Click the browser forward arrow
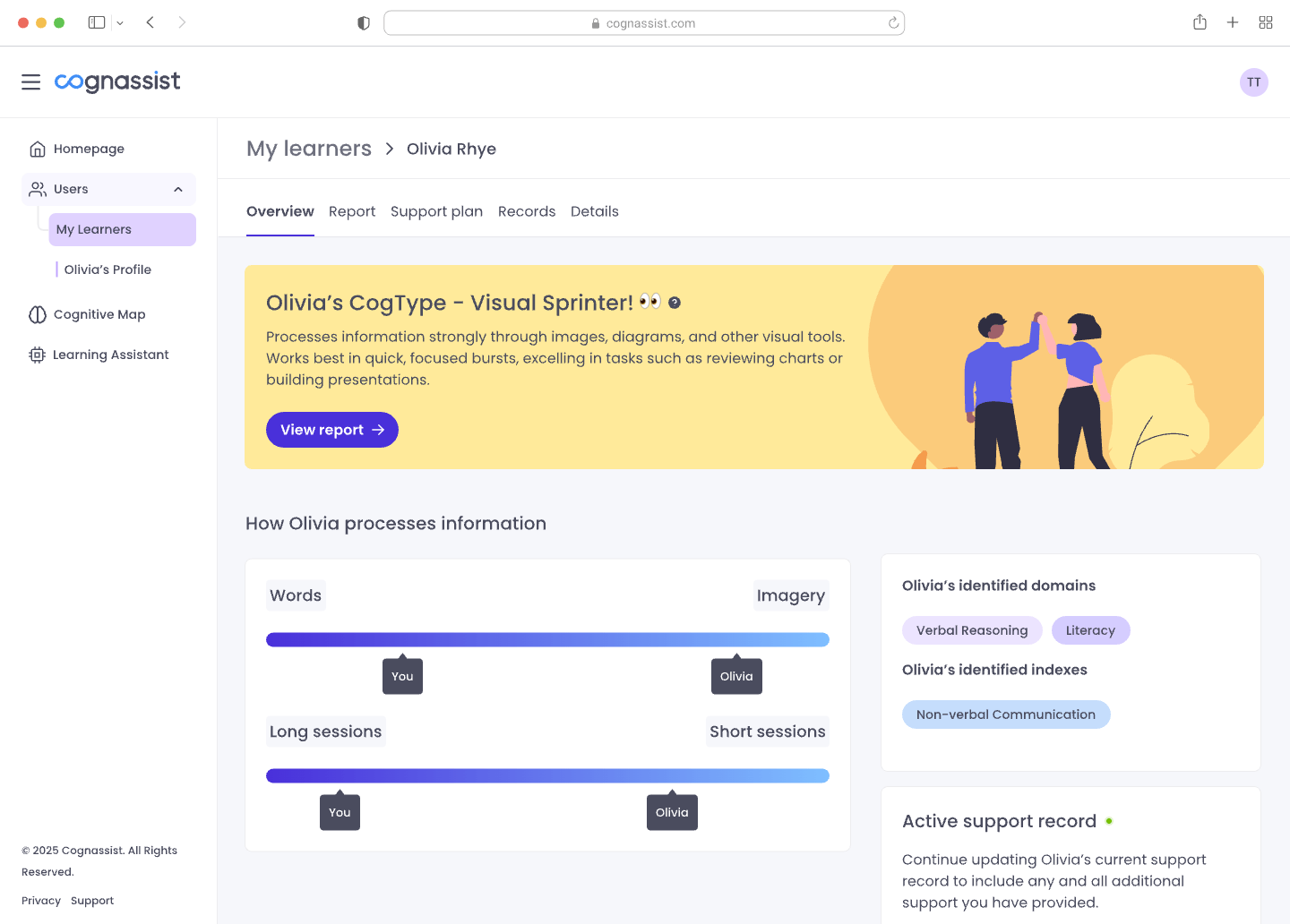The width and height of the screenshot is (1290, 924). 182,22
